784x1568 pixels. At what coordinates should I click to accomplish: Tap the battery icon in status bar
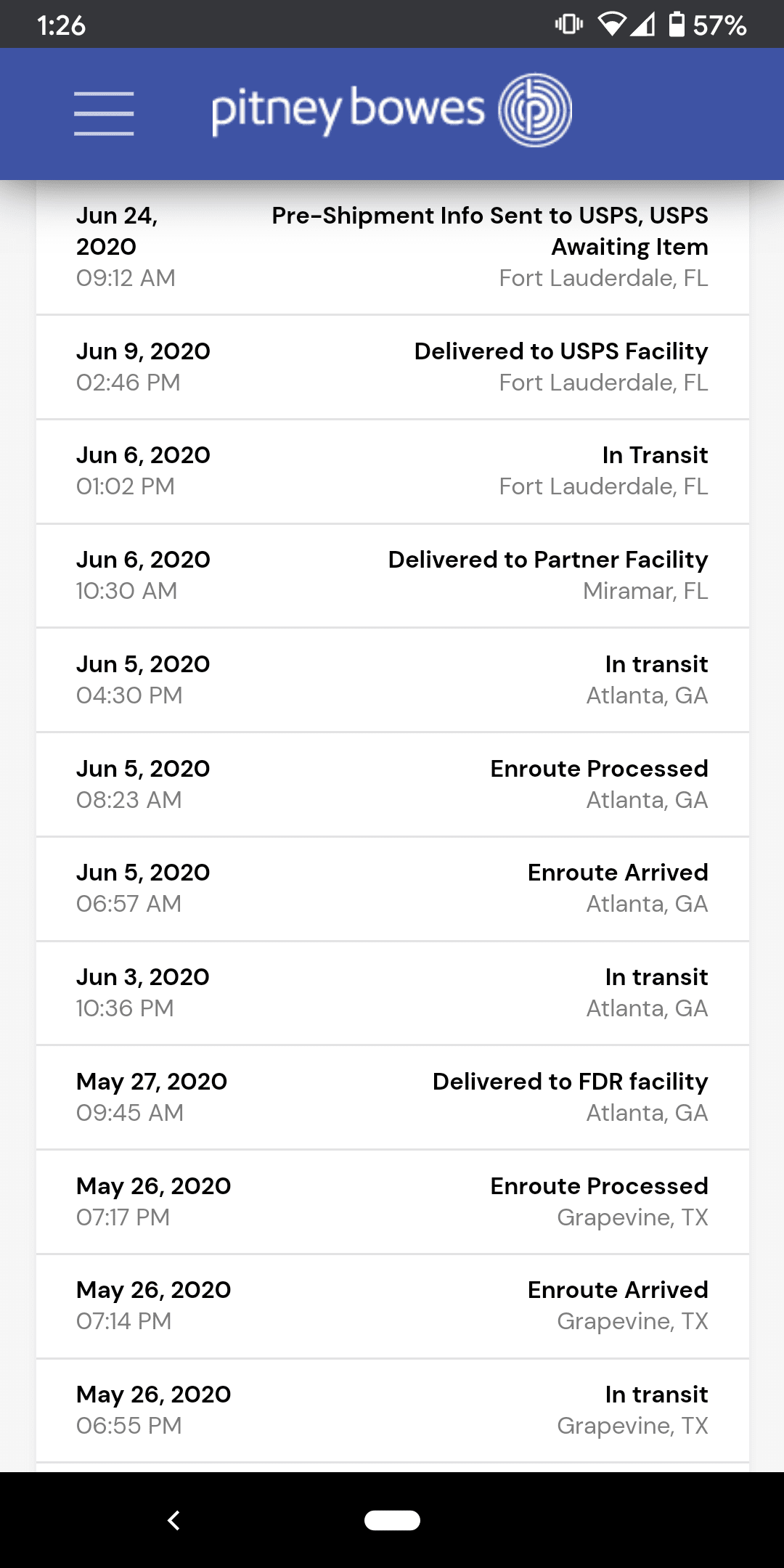676,25
